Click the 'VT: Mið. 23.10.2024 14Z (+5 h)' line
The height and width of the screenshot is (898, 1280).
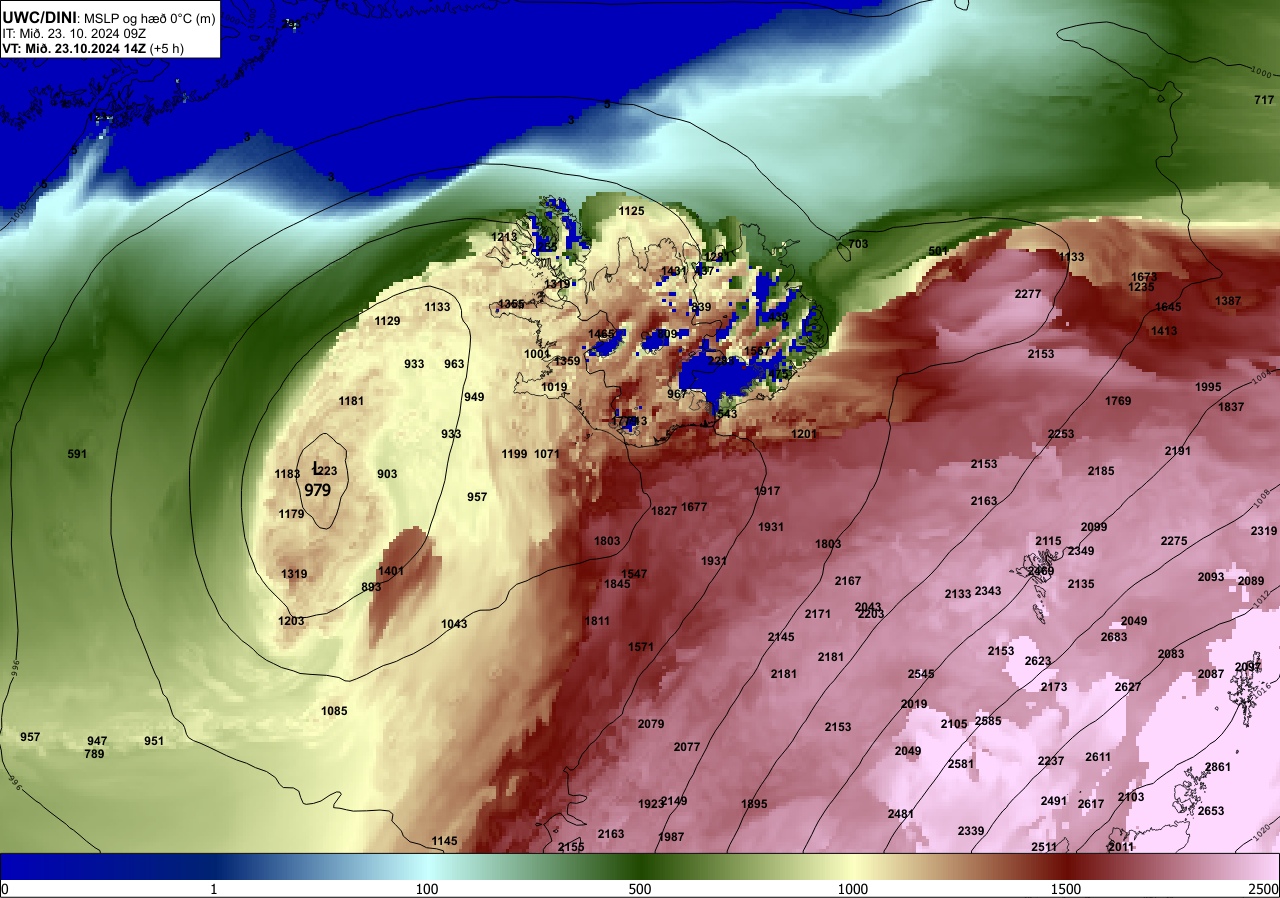pyautogui.click(x=93, y=47)
